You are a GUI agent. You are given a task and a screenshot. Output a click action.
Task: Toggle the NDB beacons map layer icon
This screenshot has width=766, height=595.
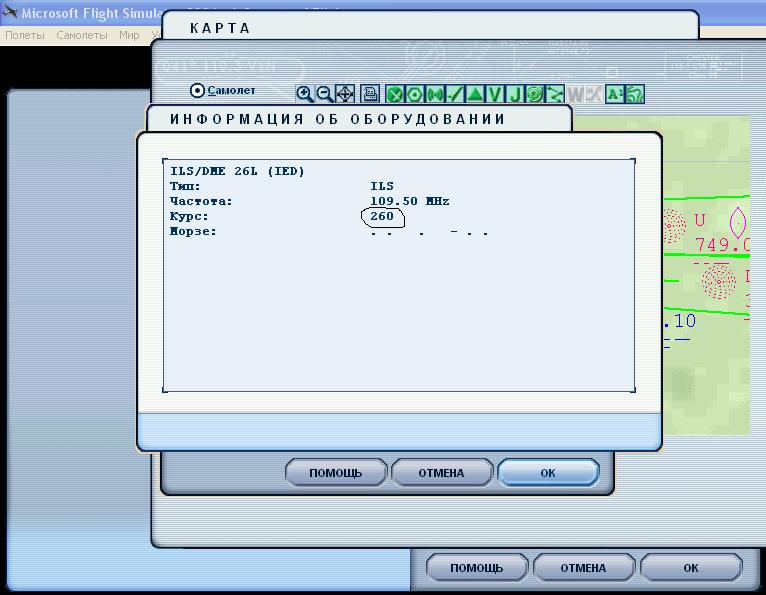(x=435, y=94)
